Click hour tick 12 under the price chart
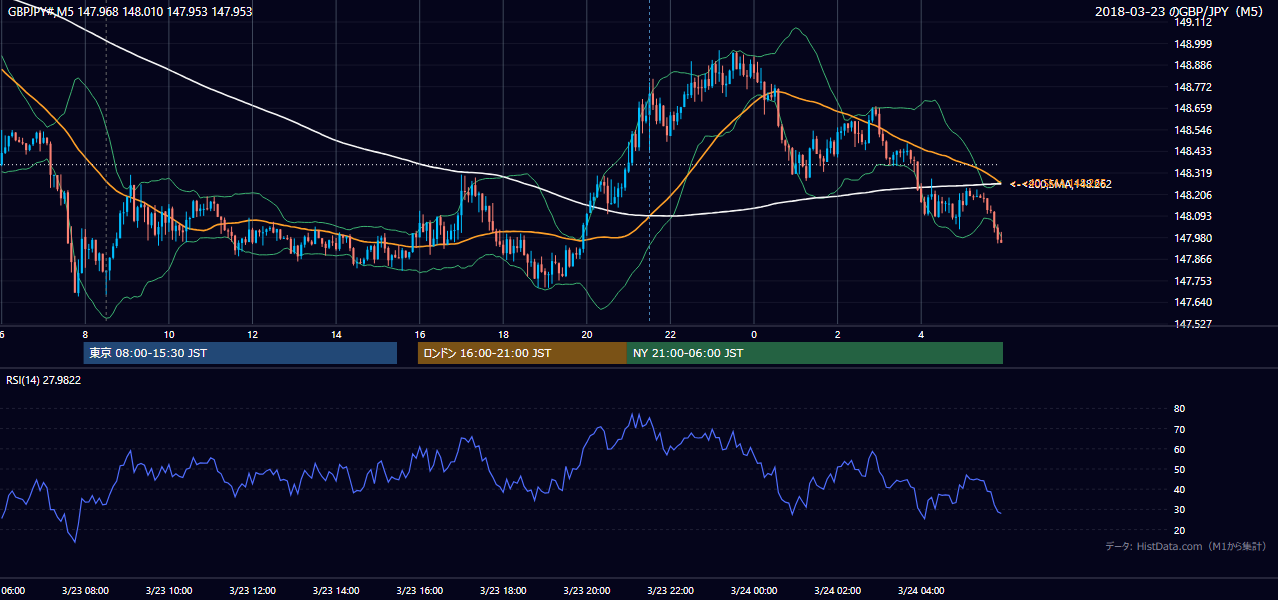1278x600 pixels. [253, 334]
